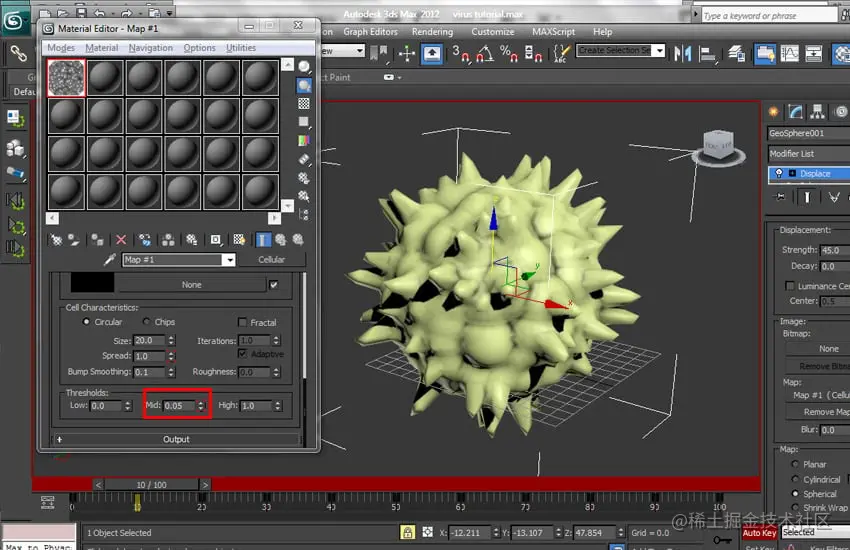Click Show Map in Viewport icon

pos(239,240)
